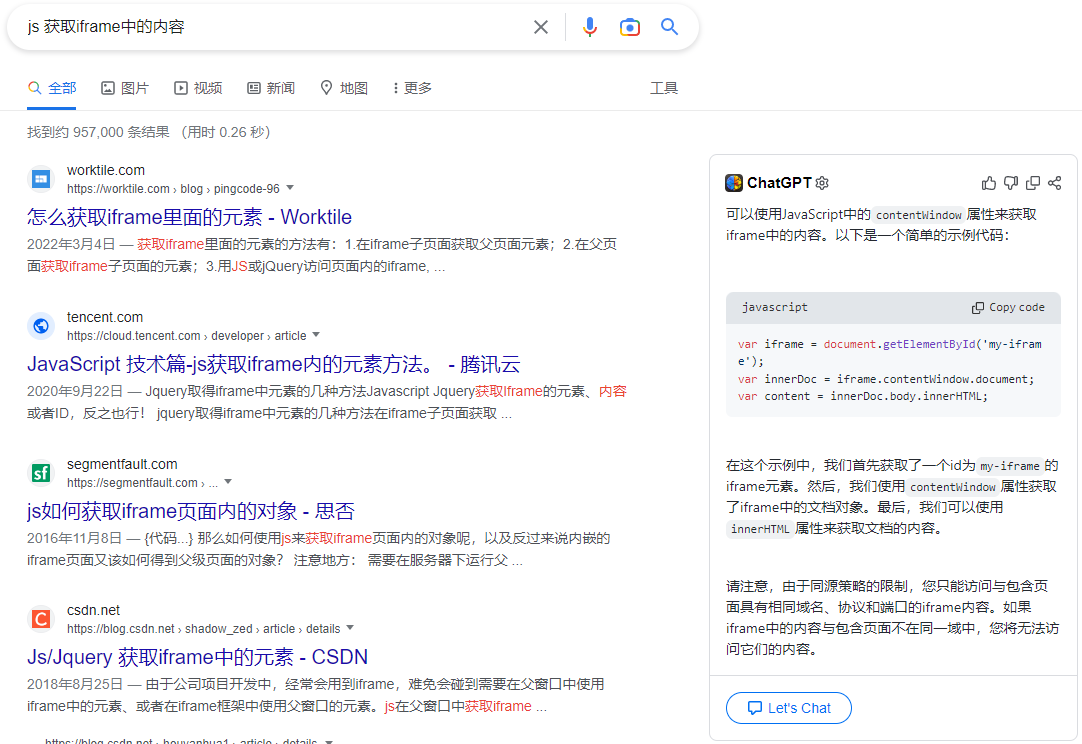Screen dimensions: 1082x744
Task: Open the 更多 menu
Action: pyautogui.click(x=412, y=88)
